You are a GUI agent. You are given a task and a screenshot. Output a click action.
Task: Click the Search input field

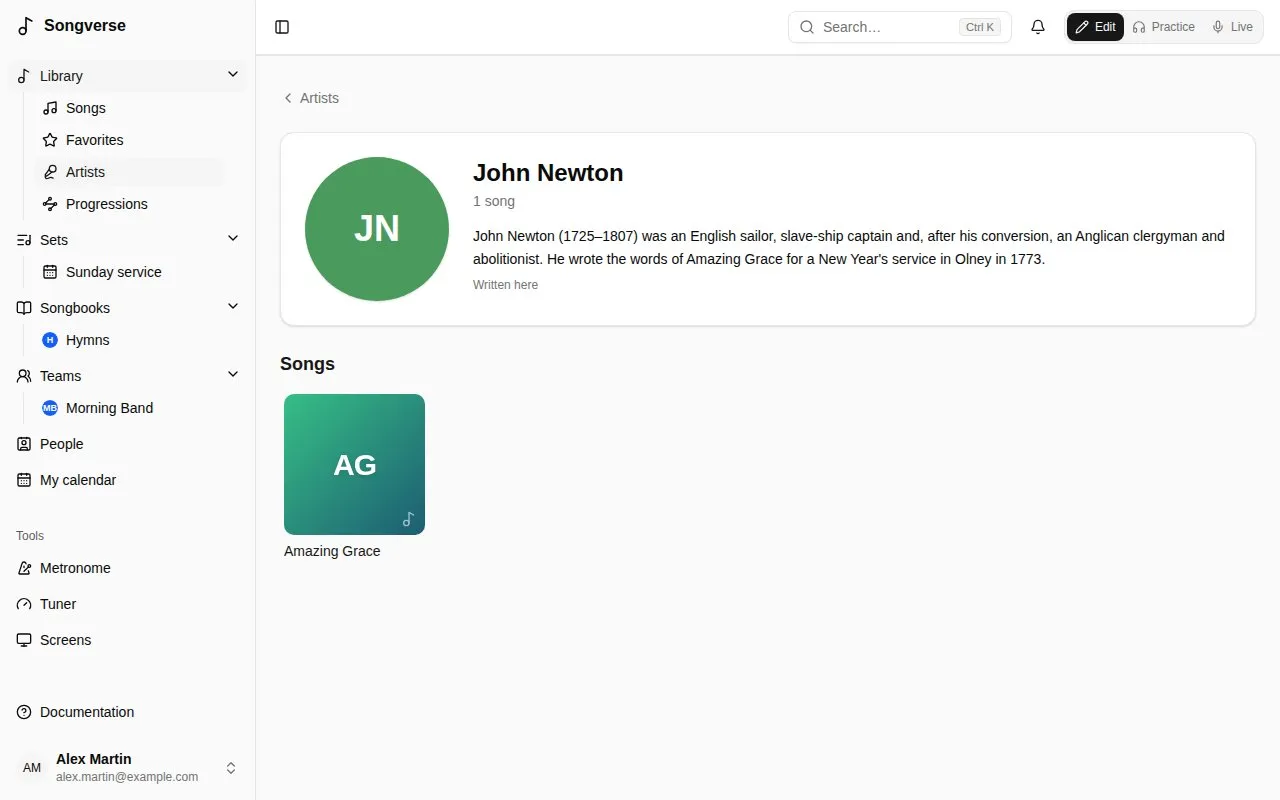tap(899, 27)
